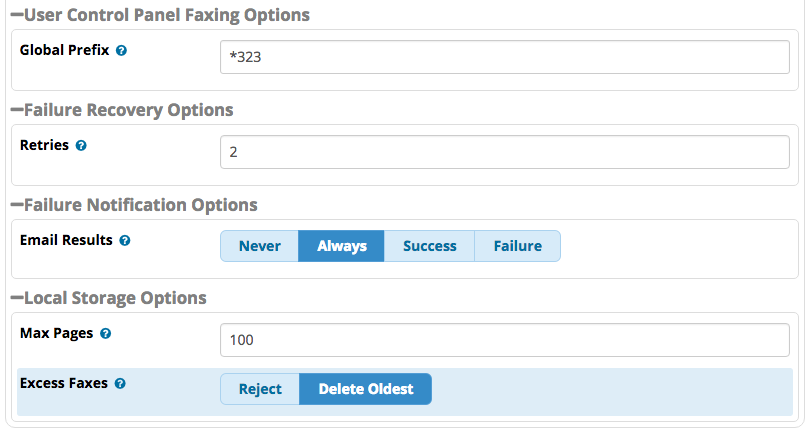Collapse the Failure Recovery Options section

coord(17,110)
